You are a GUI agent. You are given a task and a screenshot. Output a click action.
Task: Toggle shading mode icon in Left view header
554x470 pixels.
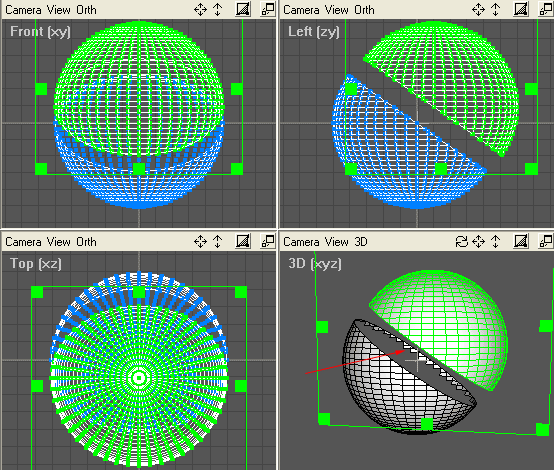click(521, 9)
